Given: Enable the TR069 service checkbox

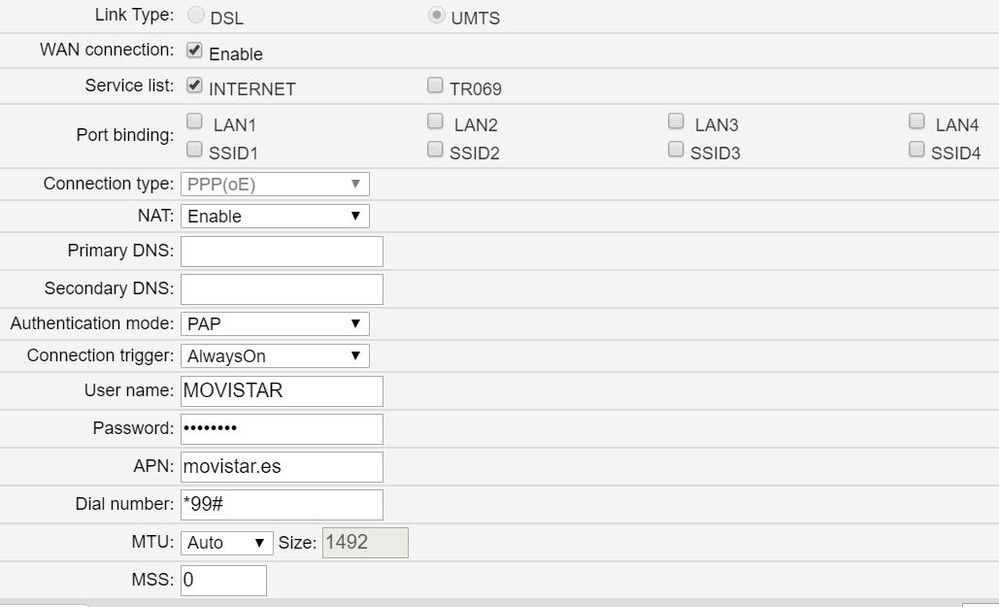Looking at the screenshot, I should (x=436, y=84).
